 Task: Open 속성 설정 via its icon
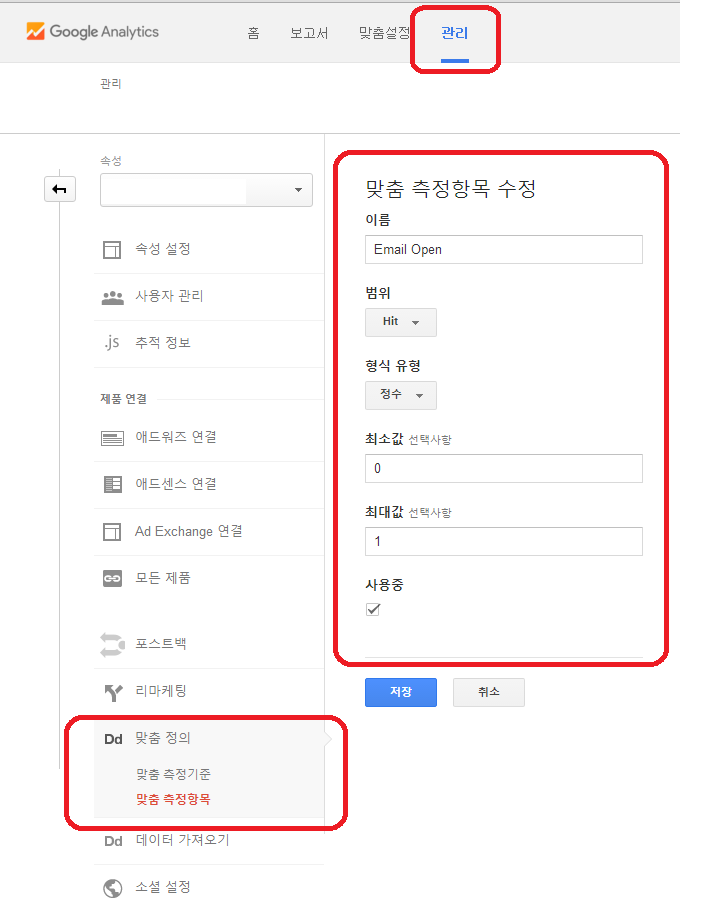[x=112, y=249]
